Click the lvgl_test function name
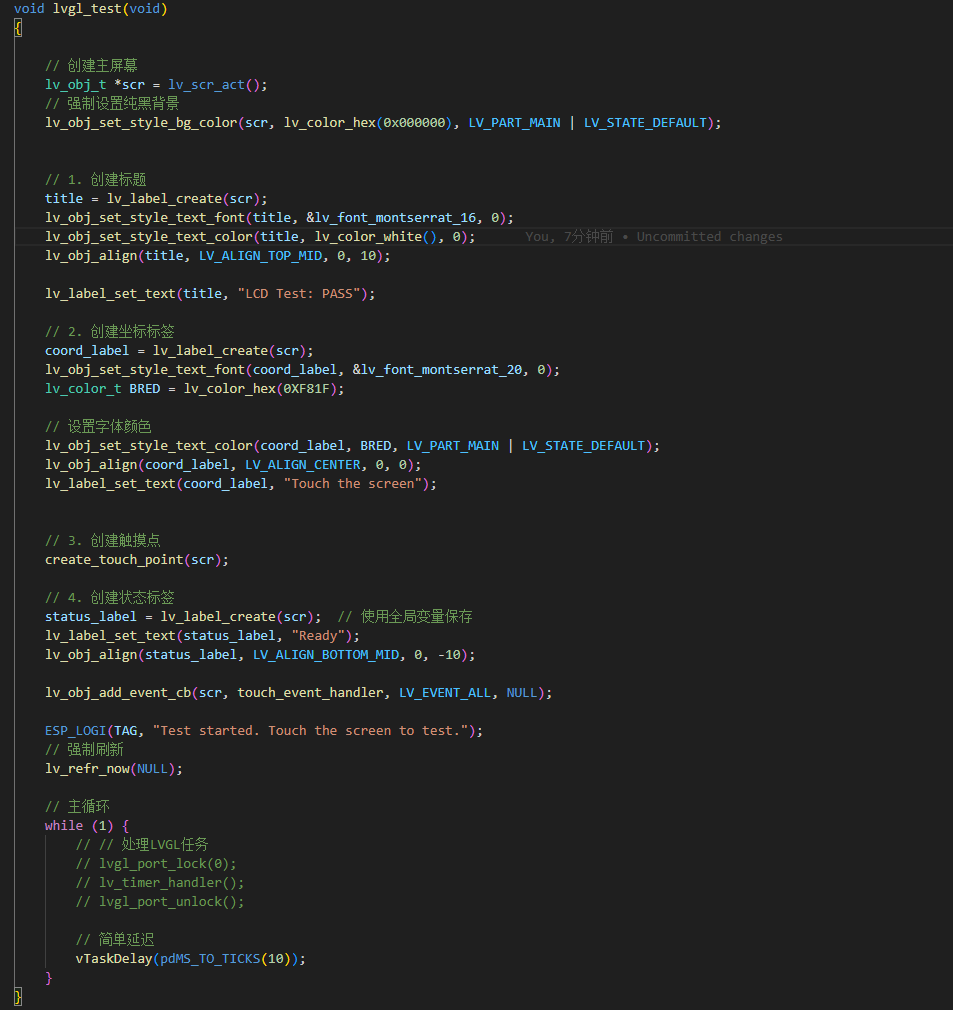953x1010 pixels. [x=88, y=9]
